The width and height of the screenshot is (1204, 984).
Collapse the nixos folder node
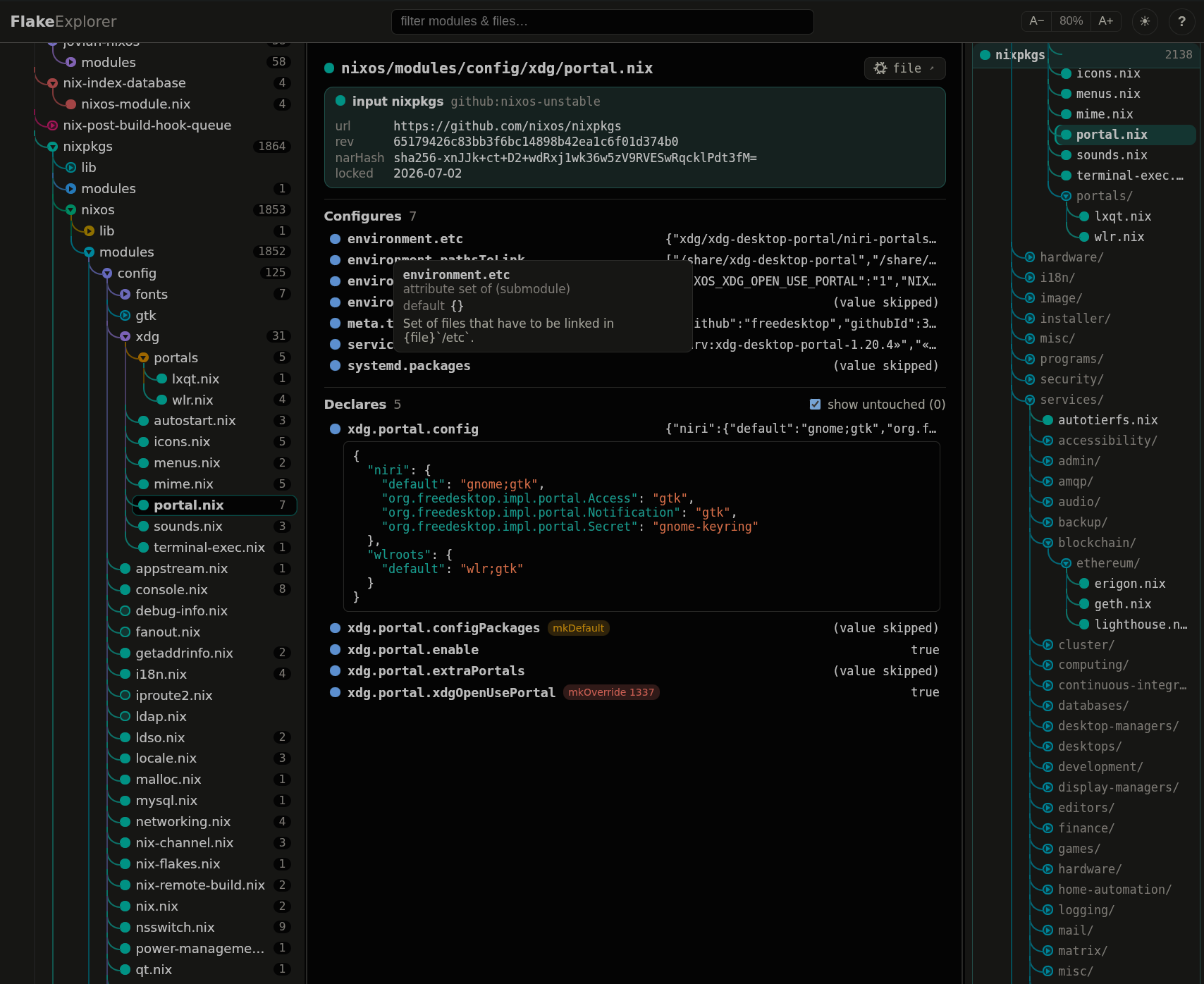[x=70, y=210]
